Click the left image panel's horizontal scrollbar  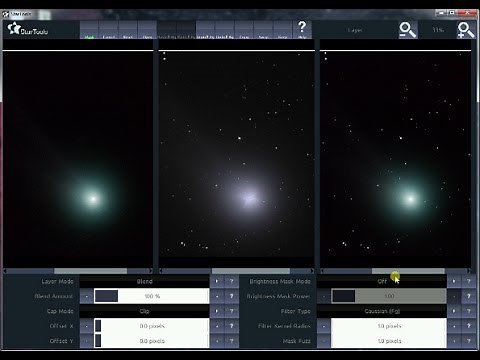[x=78, y=271]
